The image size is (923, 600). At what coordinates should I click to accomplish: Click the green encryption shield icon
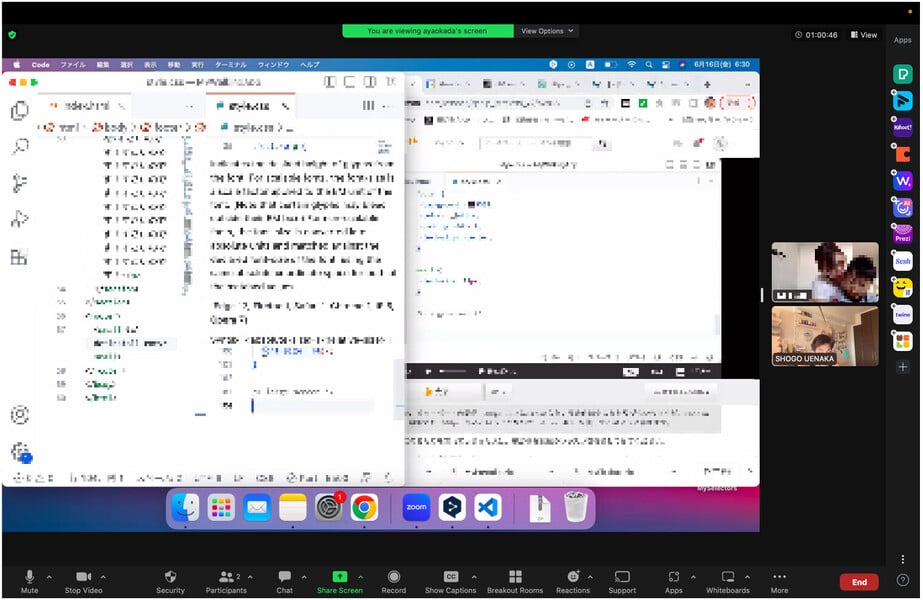click(12, 34)
